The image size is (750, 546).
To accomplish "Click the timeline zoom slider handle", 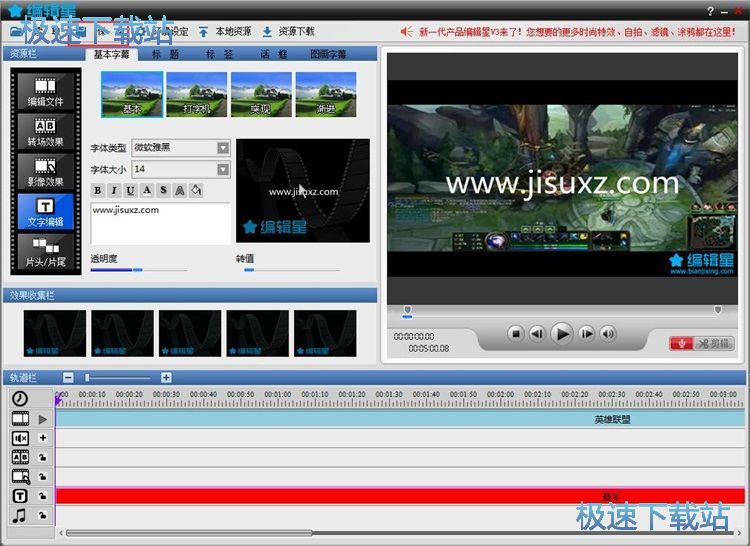I will pos(87,378).
